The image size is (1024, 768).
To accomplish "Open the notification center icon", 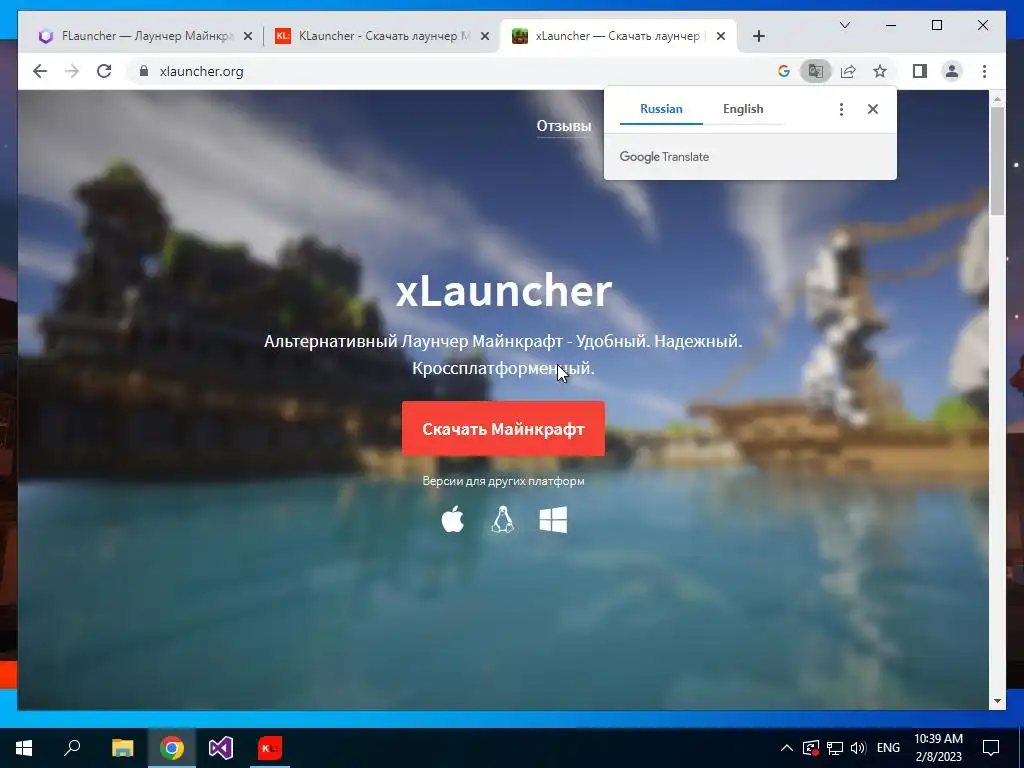I will (991, 748).
